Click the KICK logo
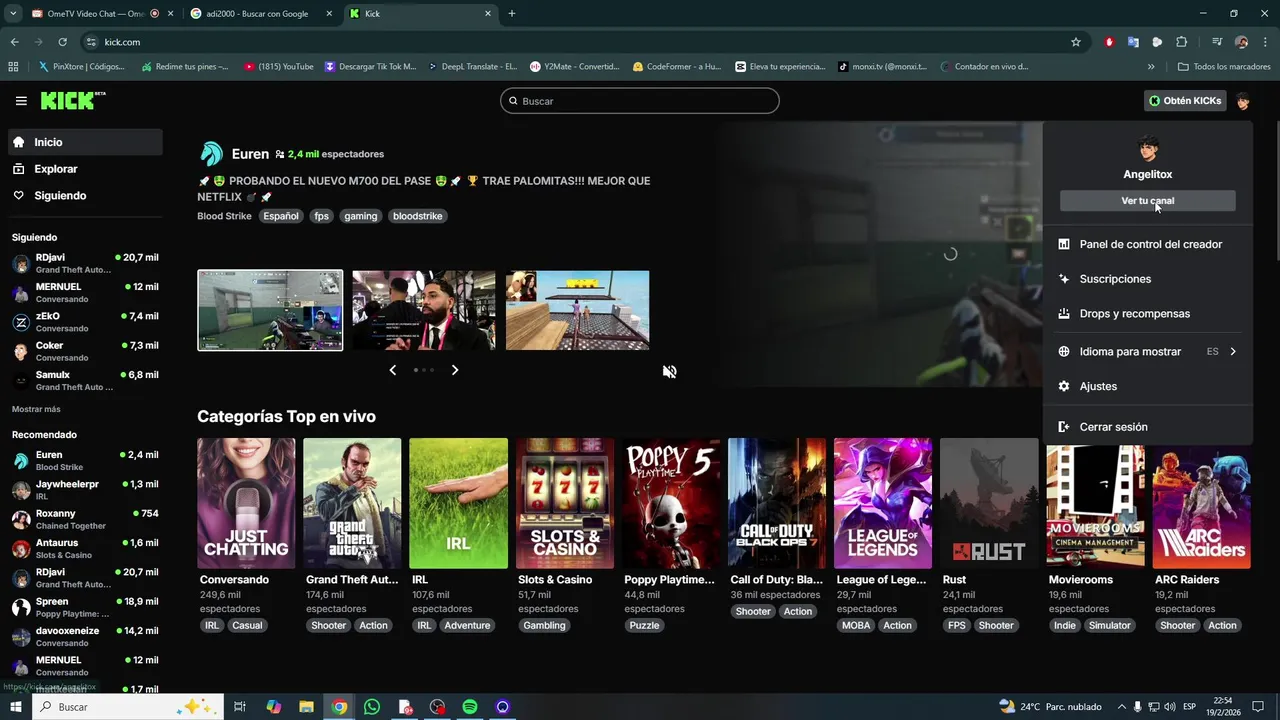 click(72, 100)
